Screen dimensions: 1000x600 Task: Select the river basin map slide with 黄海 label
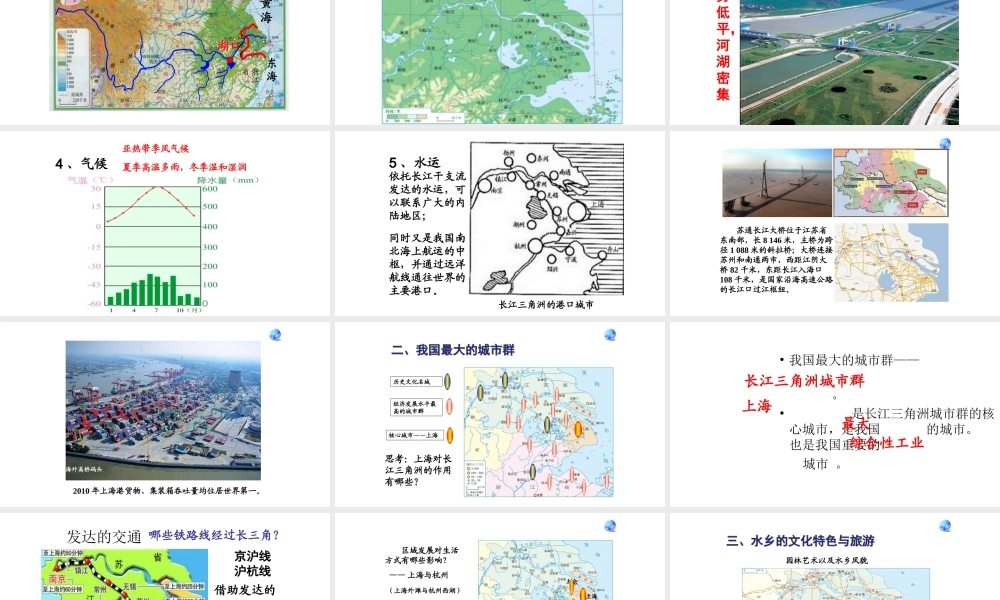click(165, 62)
